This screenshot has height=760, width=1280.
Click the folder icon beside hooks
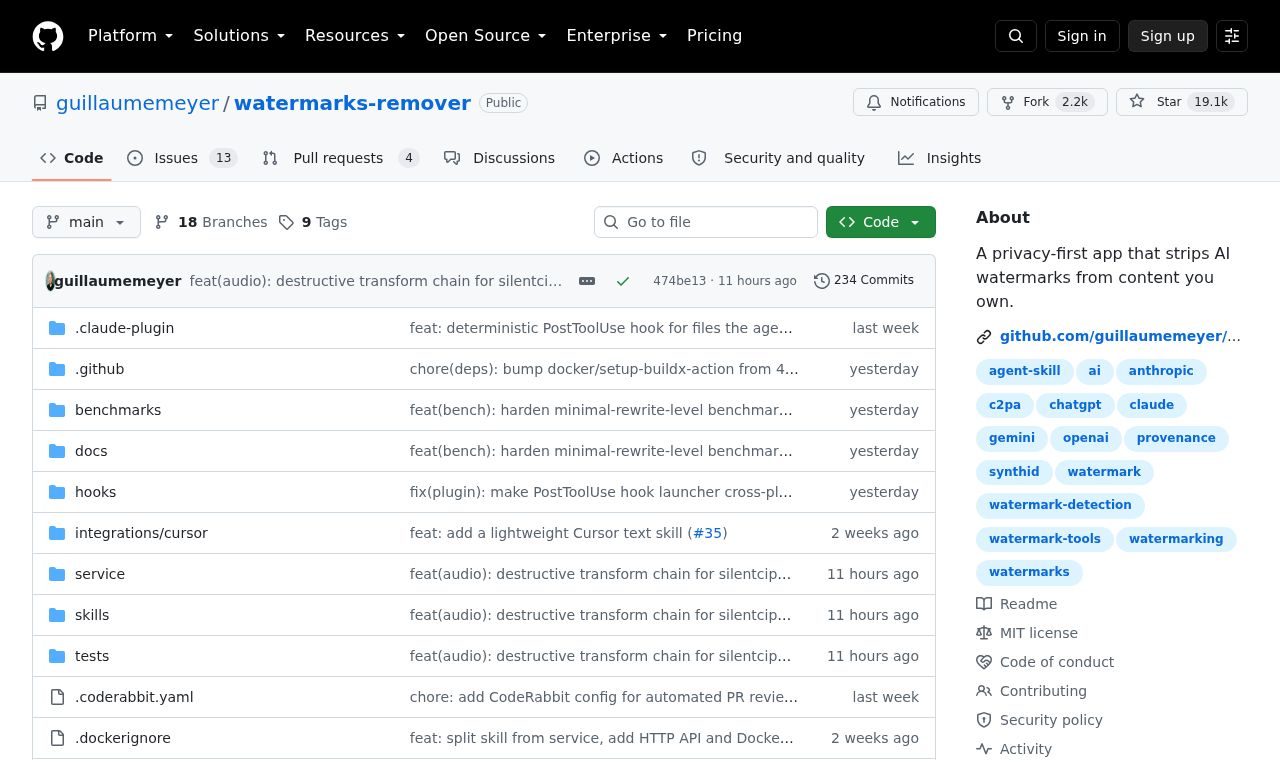coord(57,492)
